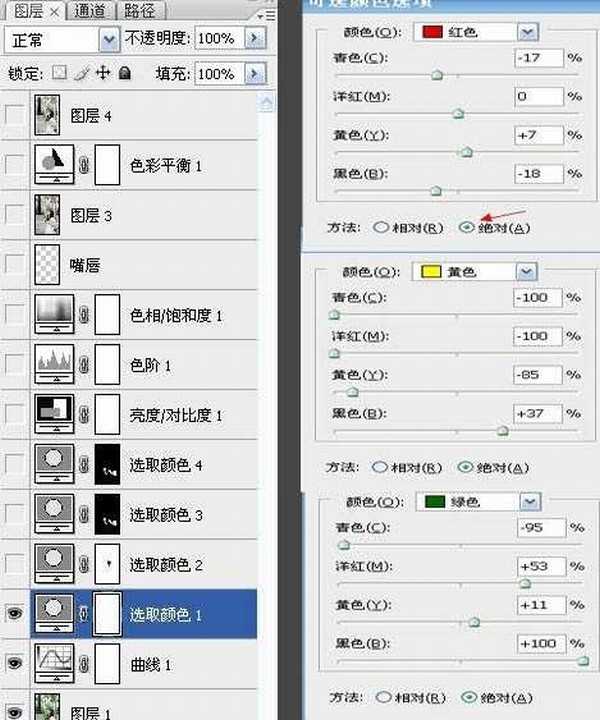The image size is (600, 720).
Task: Click the 选取颜色 4 adjustment icon
Action: 54,464
